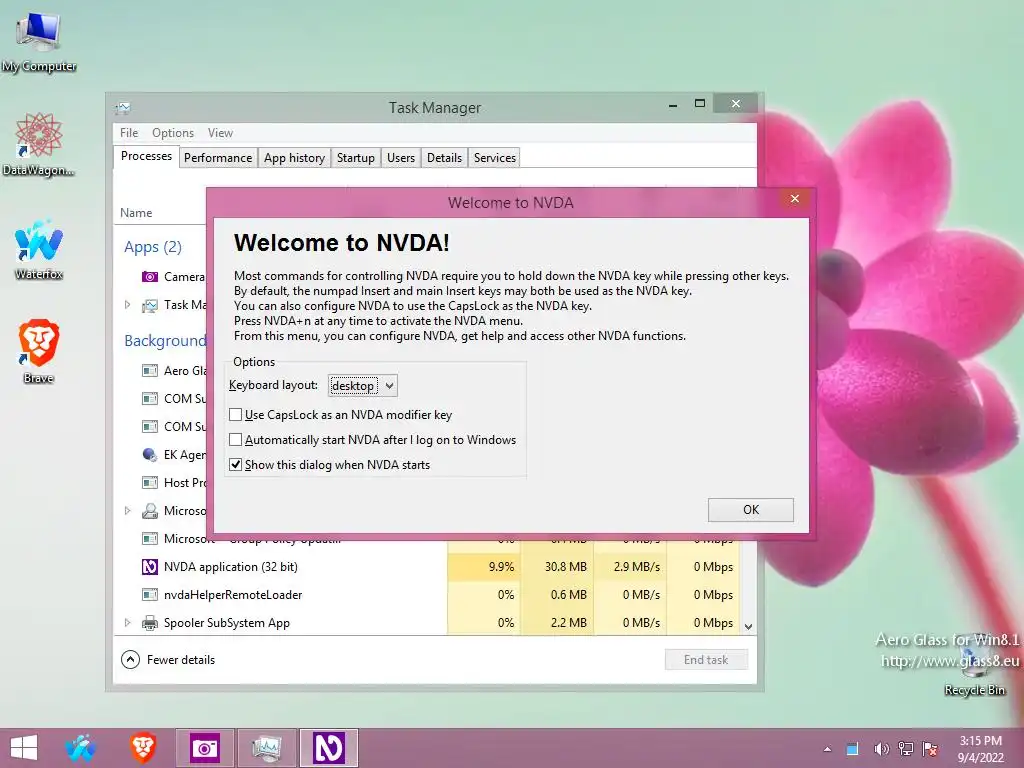Switch to the Startup tab

point(355,157)
